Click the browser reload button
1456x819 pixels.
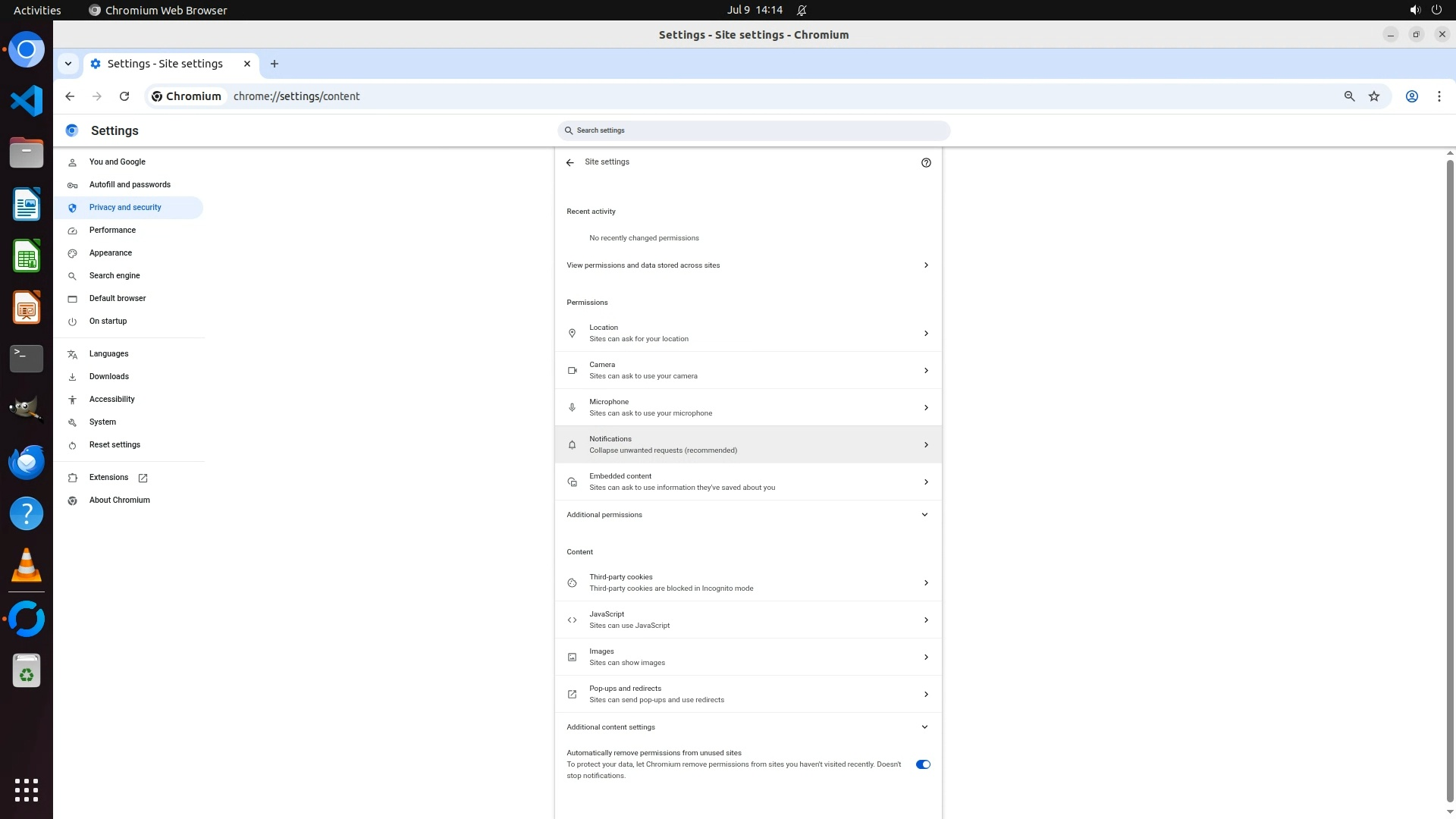124,96
